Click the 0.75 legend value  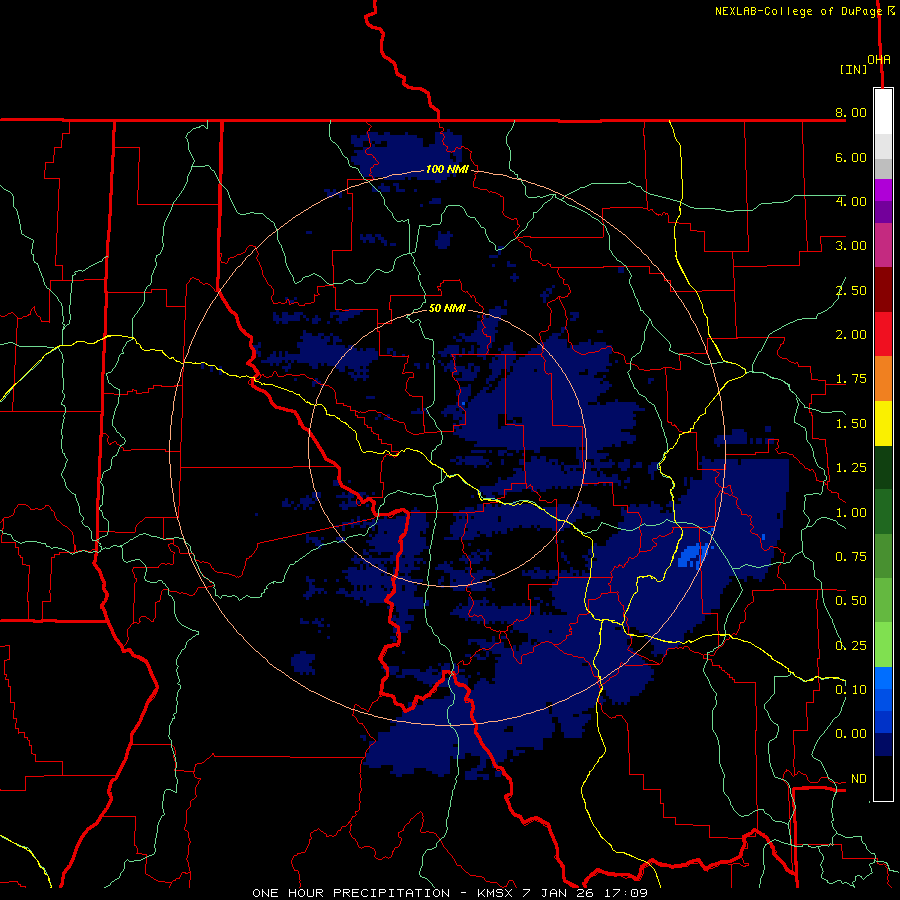(x=851, y=557)
